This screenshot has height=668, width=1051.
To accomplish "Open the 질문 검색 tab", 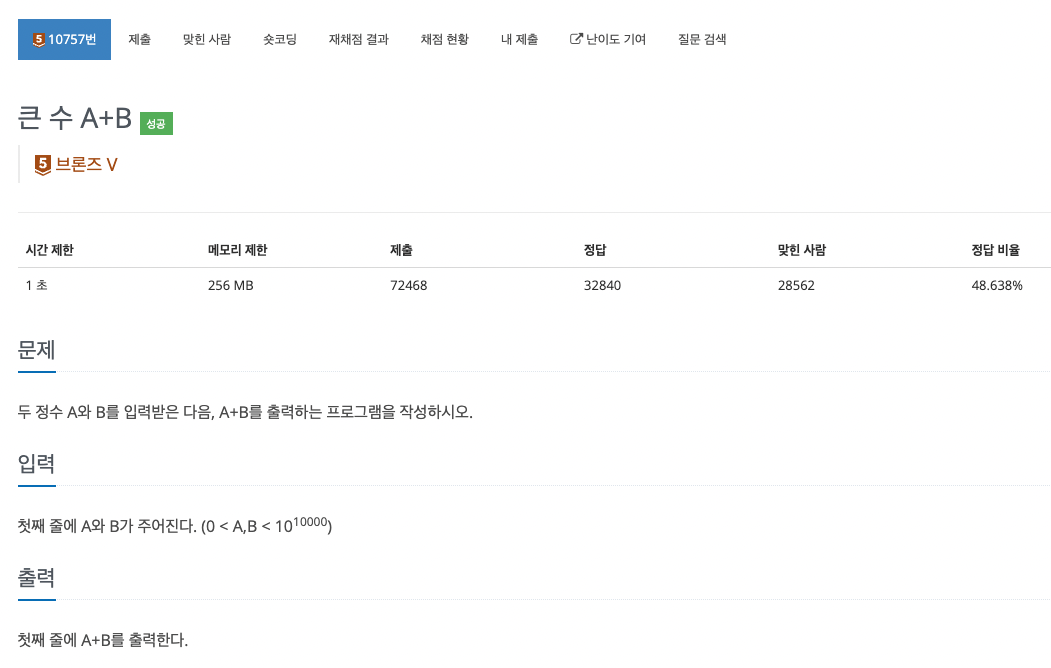I will 702,40.
